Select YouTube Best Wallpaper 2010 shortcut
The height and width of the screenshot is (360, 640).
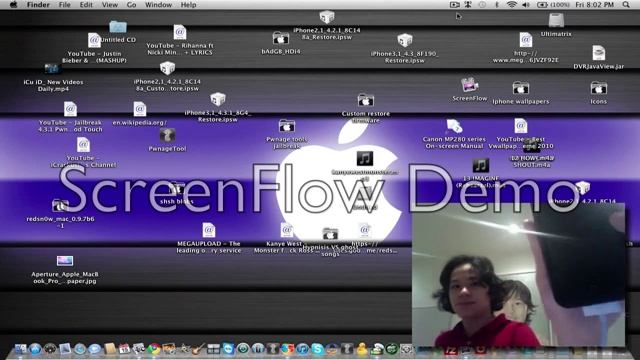coord(520,126)
